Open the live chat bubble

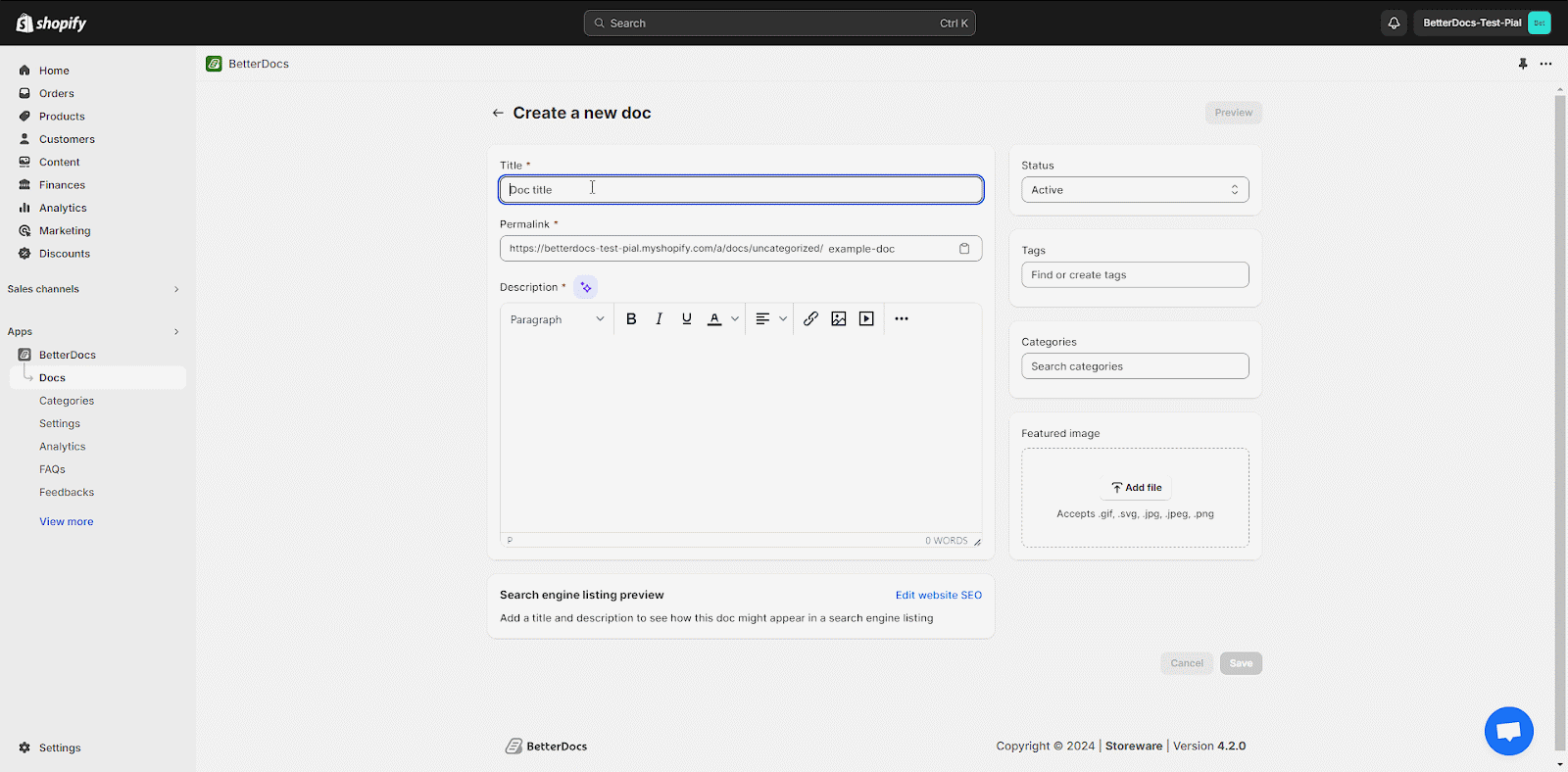coord(1509,731)
